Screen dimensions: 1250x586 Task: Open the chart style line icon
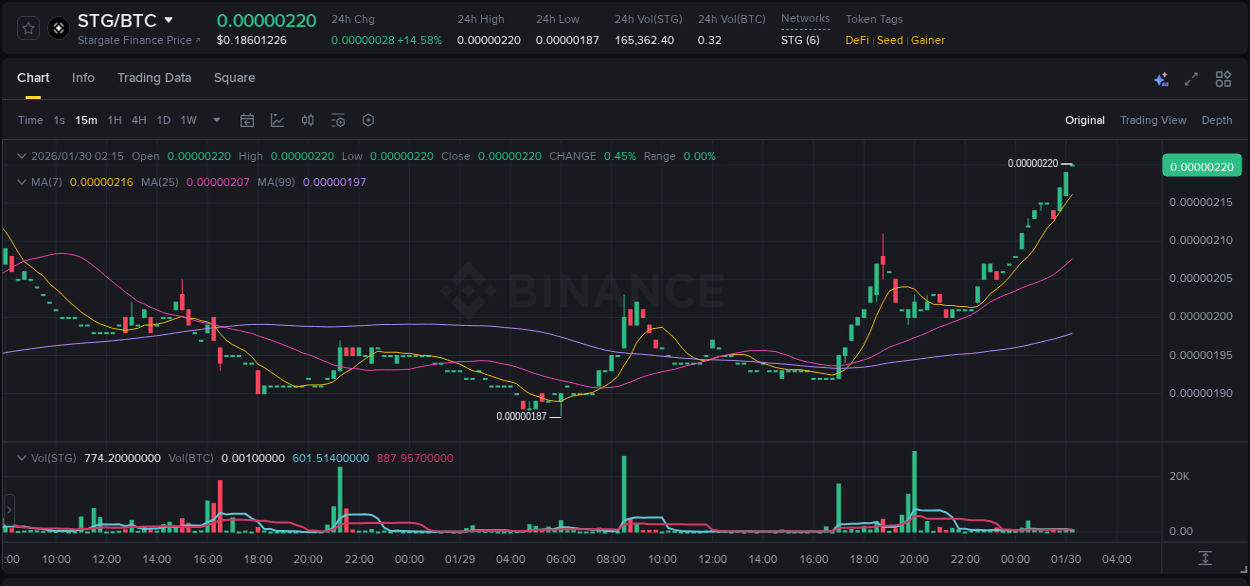[276, 120]
